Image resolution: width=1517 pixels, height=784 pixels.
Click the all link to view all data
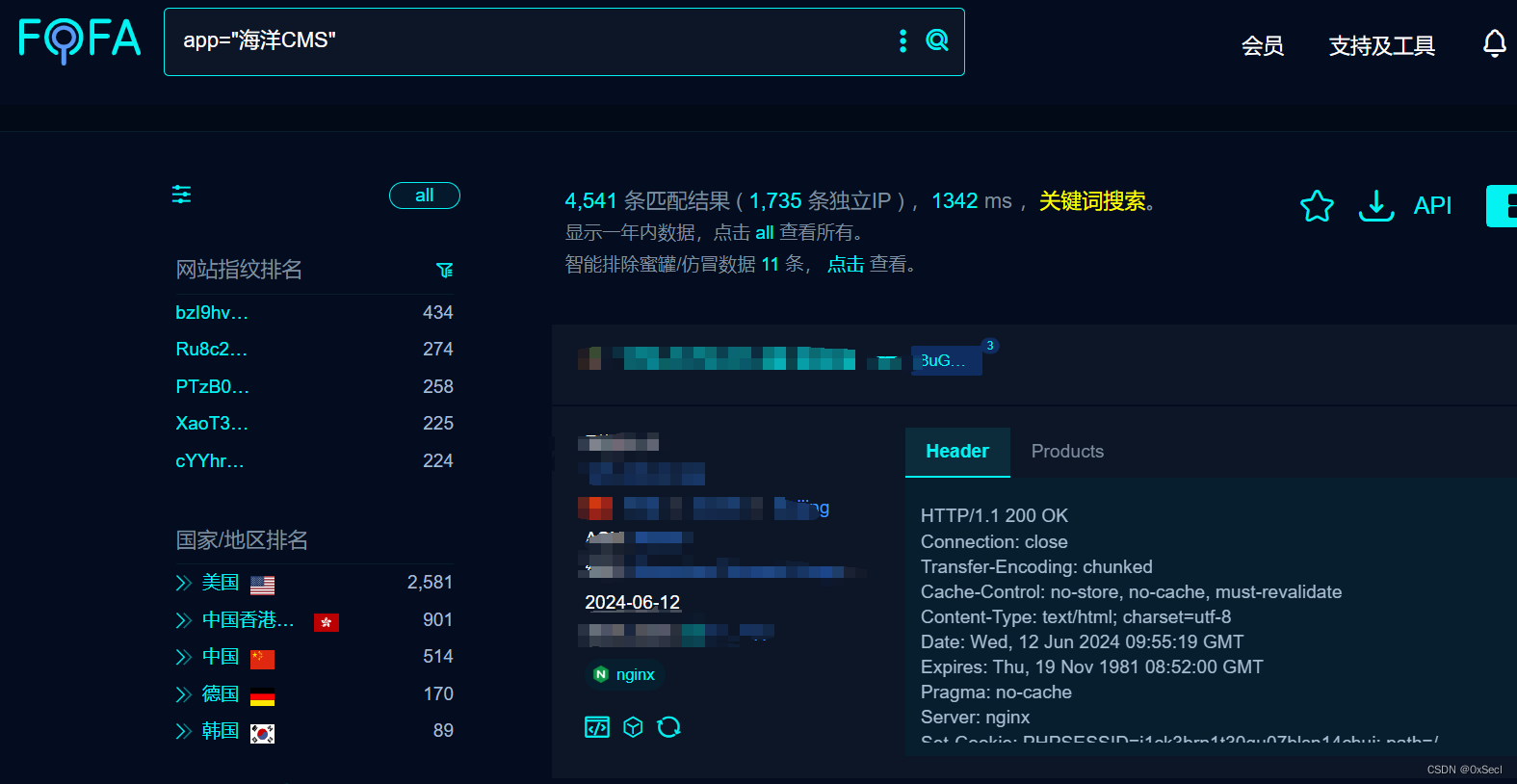pos(765,233)
